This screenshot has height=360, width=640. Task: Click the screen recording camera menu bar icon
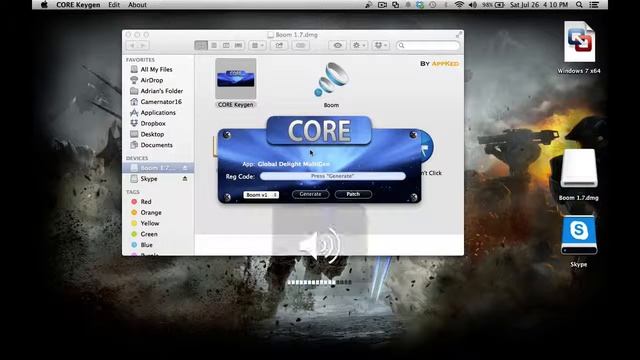pyautogui.click(x=382, y=5)
